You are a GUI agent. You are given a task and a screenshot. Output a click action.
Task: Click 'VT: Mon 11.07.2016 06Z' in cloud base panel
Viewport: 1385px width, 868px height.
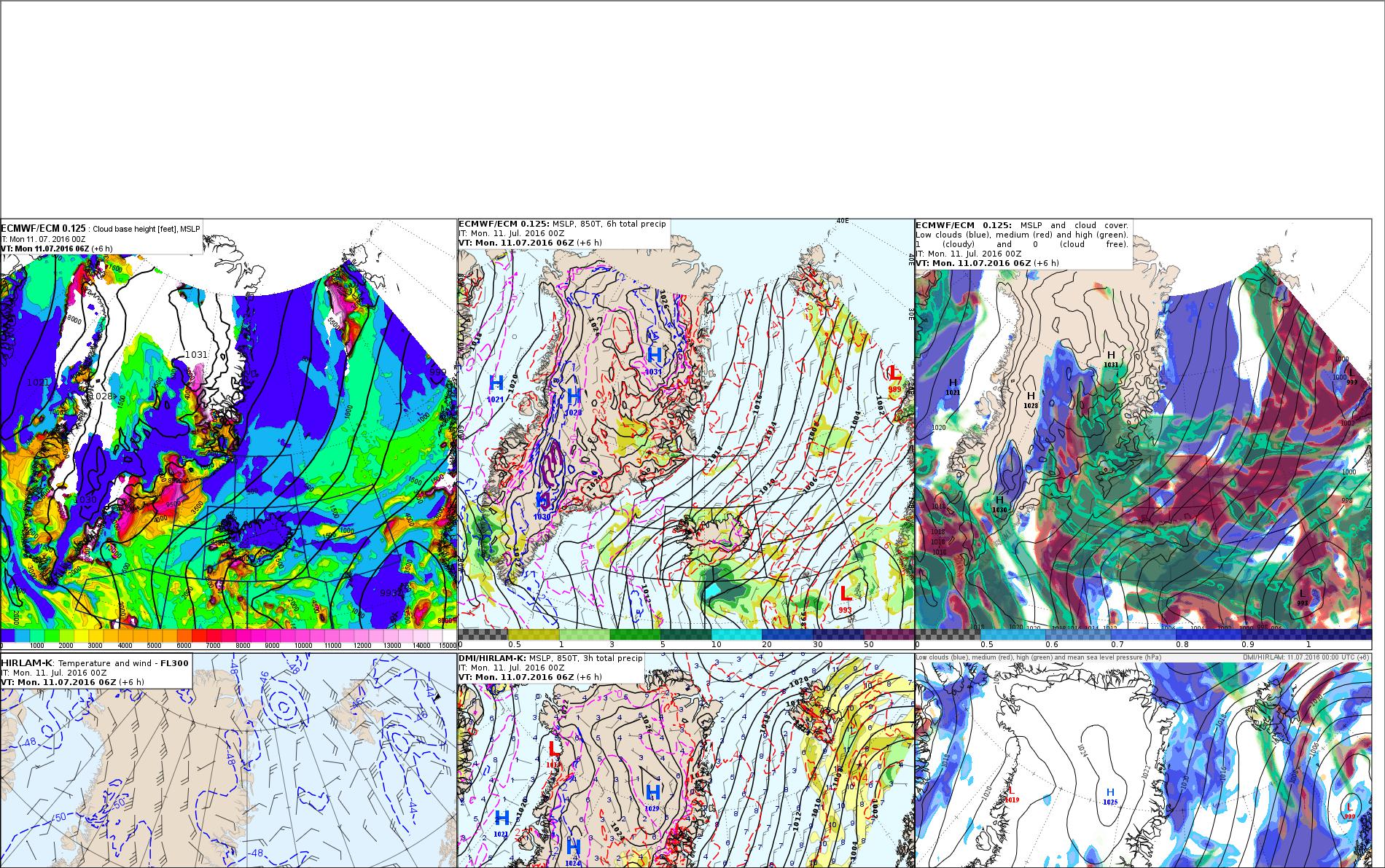(45, 249)
